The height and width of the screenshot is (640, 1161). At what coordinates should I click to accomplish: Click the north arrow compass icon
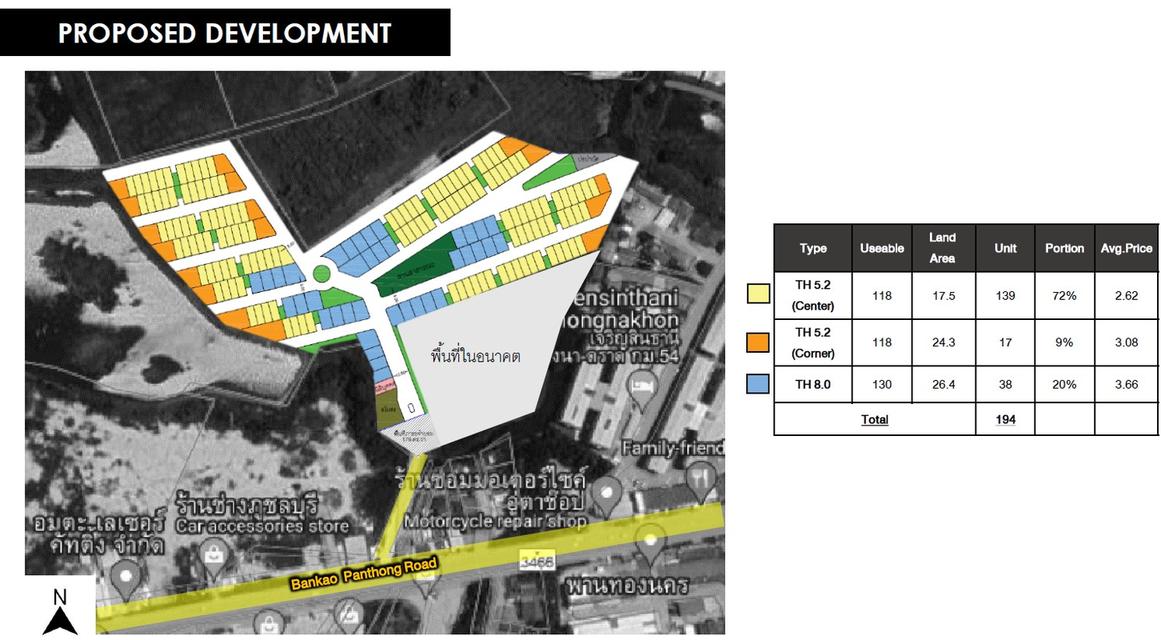click(60, 612)
